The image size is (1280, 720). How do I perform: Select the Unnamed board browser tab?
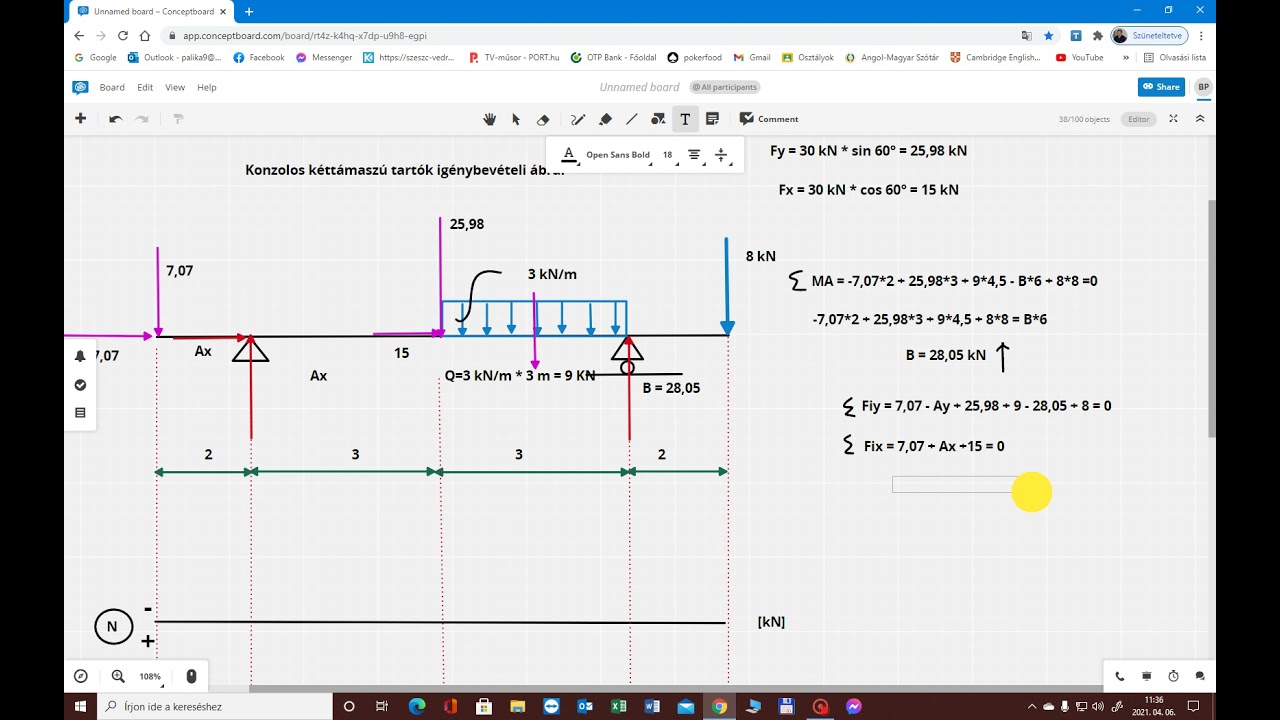(x=150, y=11)
